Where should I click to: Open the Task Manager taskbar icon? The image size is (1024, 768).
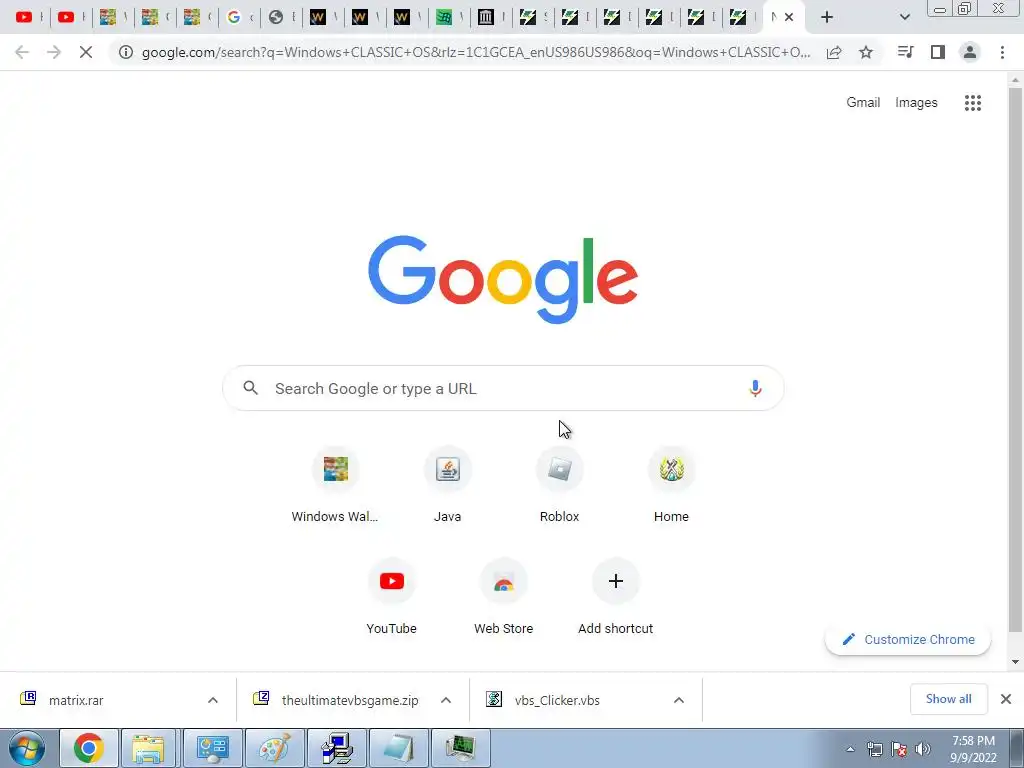point(460,748)
